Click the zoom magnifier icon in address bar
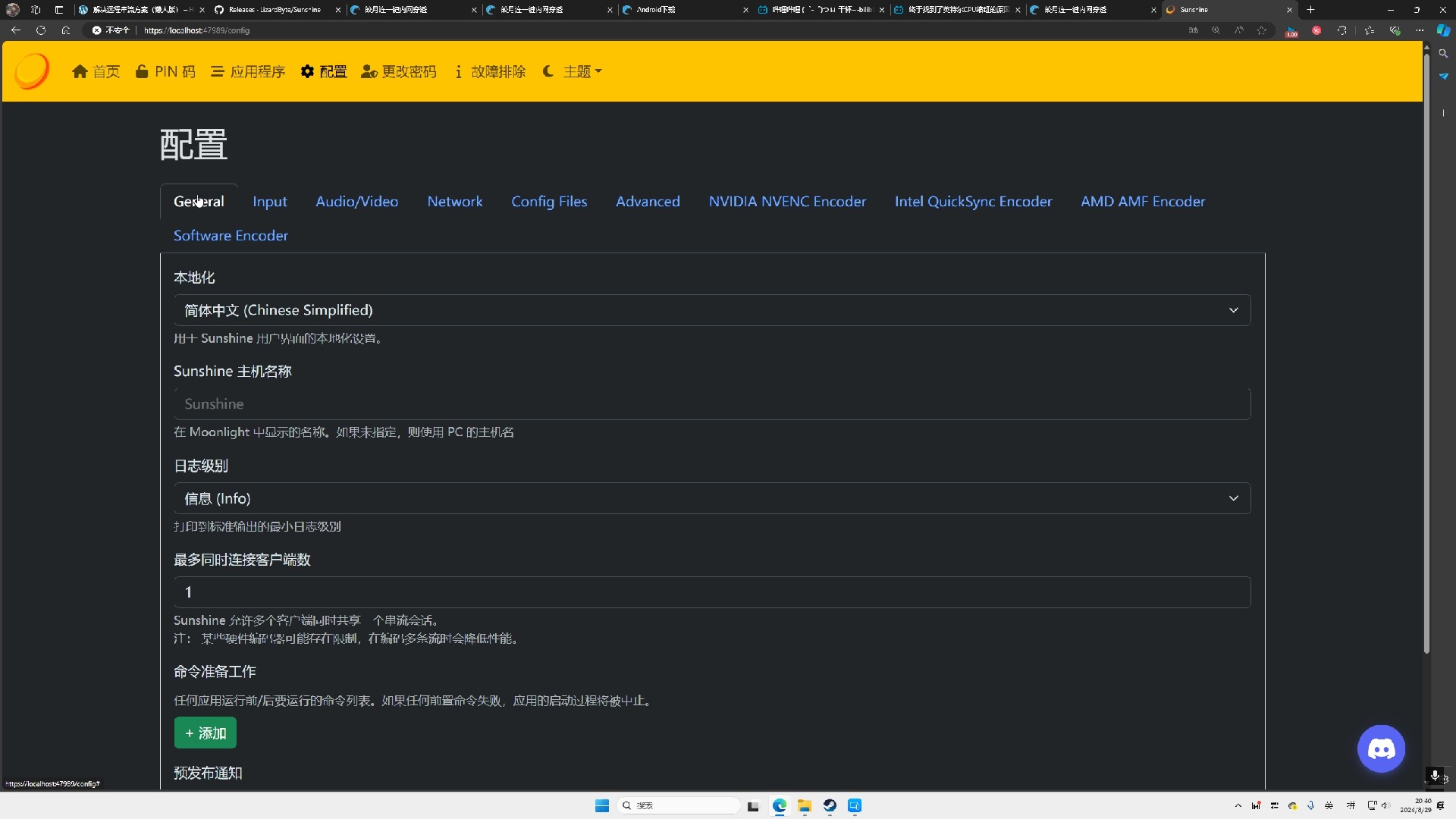Viewport: 1456px width, 819px height. [1216, 30]
